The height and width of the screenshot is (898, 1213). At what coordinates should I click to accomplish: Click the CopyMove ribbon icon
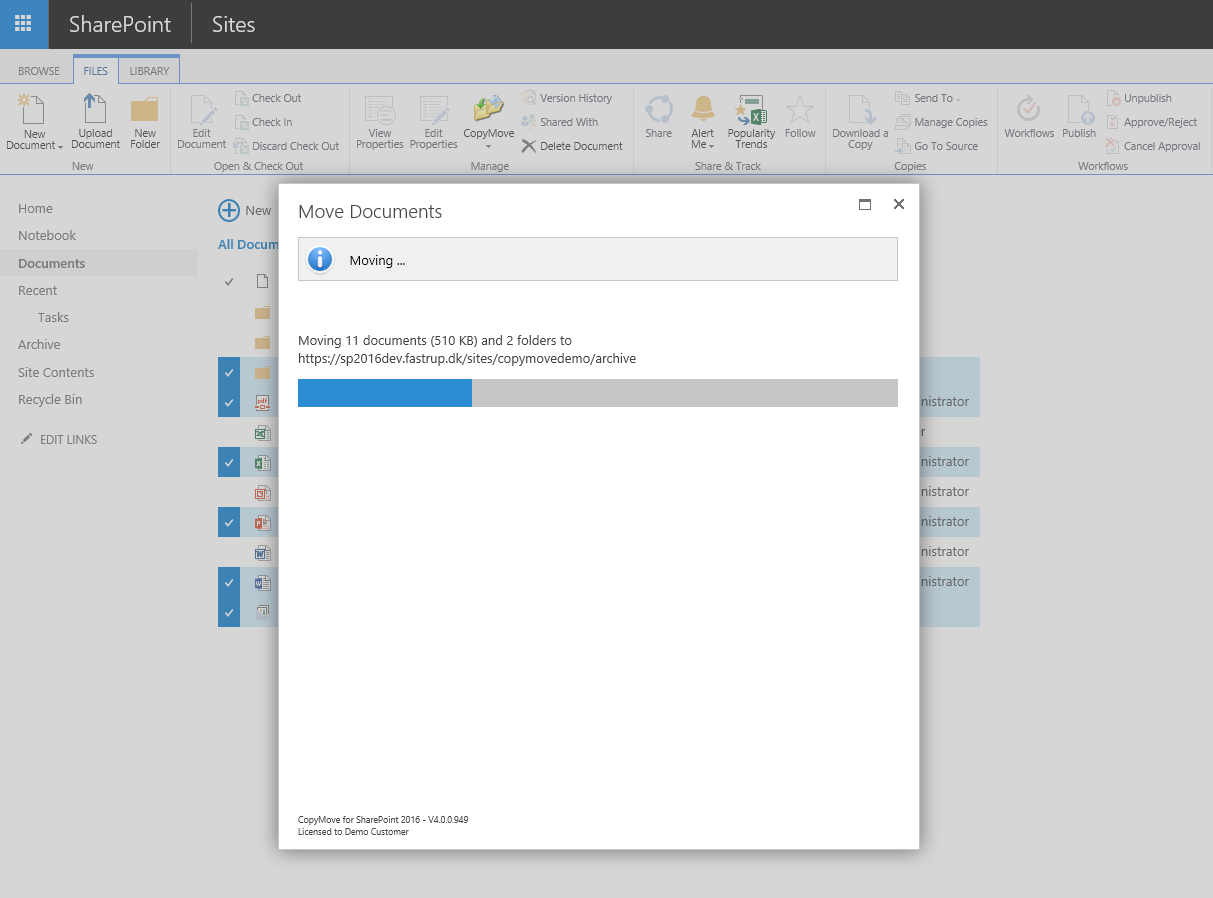(x=489, y=109)
